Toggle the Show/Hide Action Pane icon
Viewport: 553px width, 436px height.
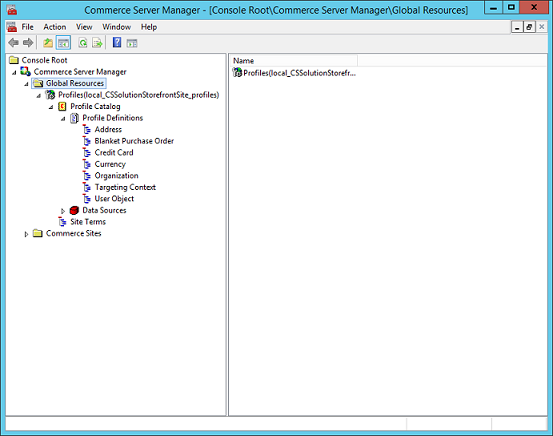[132, 43]
